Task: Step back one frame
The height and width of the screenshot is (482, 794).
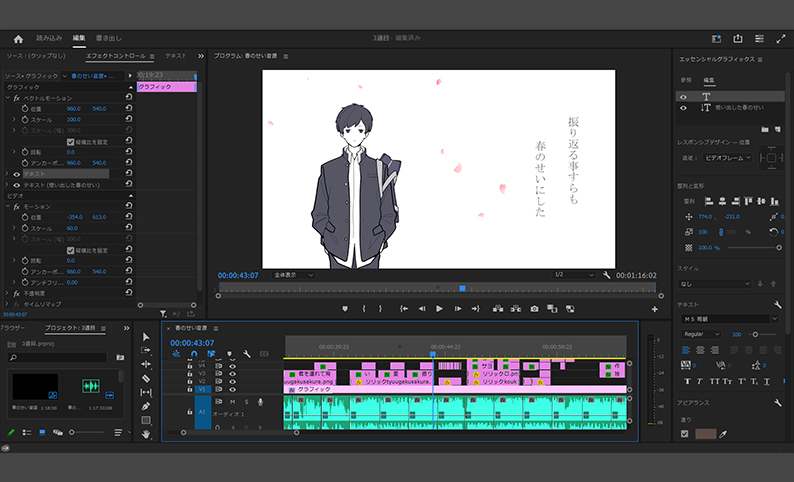Action: click(421, 309)
